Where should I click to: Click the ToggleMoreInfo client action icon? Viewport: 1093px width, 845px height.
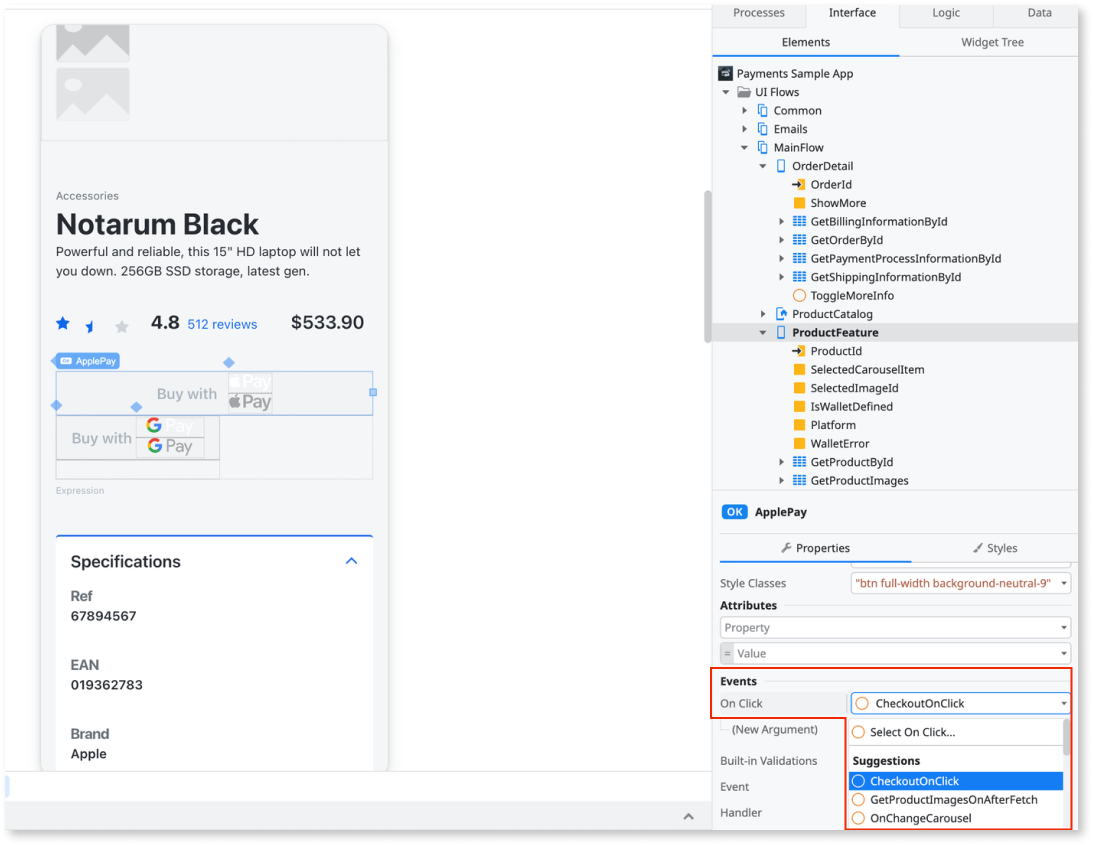798,295
